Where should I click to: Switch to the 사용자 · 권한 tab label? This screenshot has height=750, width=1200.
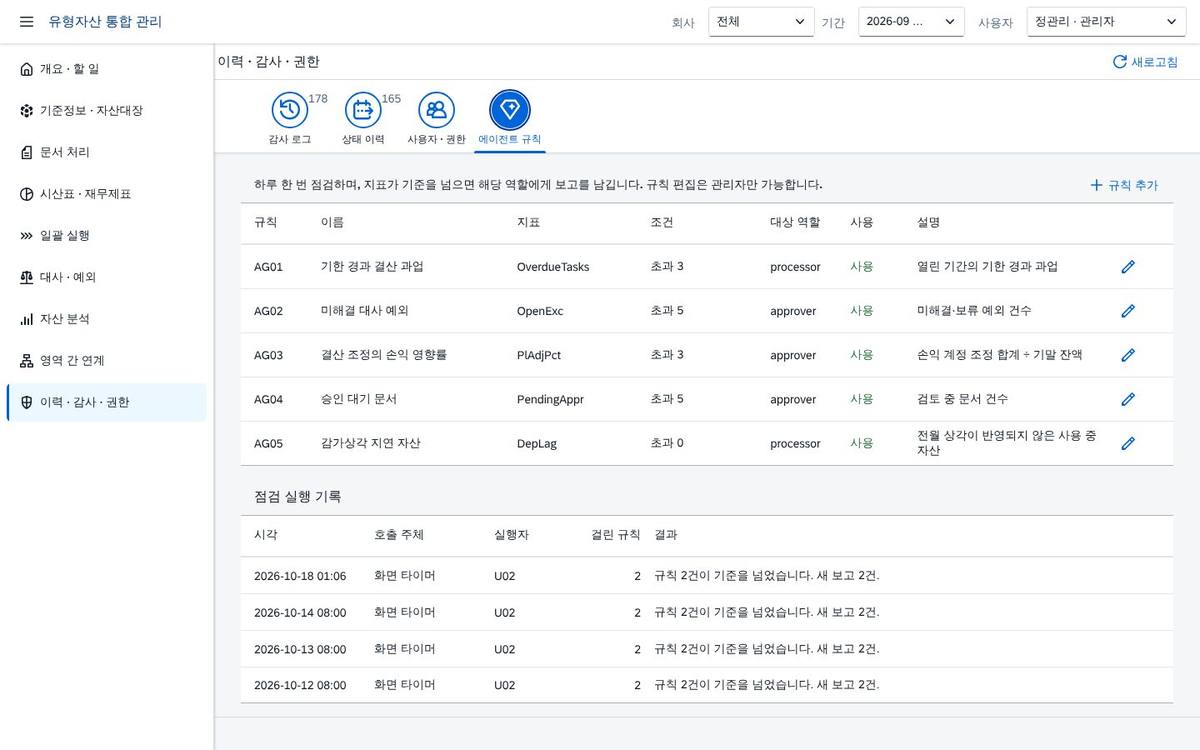(x=436, y=140)
